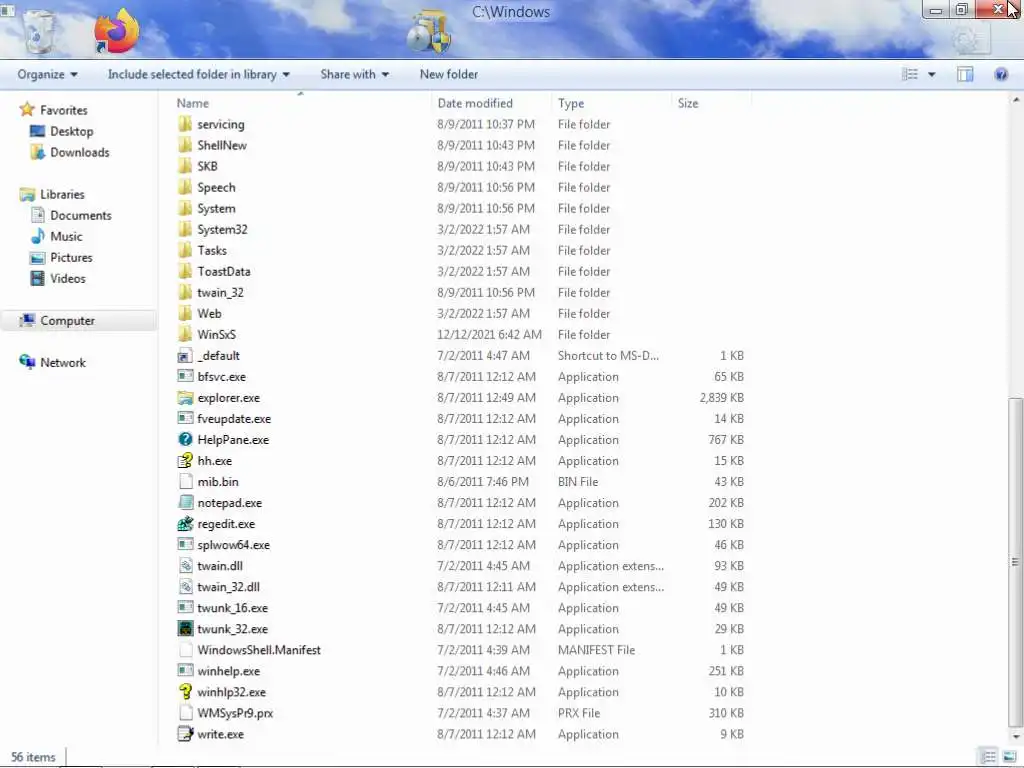Click the 56 items status text
Screen dimensions: 1024x768
click(33, 757)
